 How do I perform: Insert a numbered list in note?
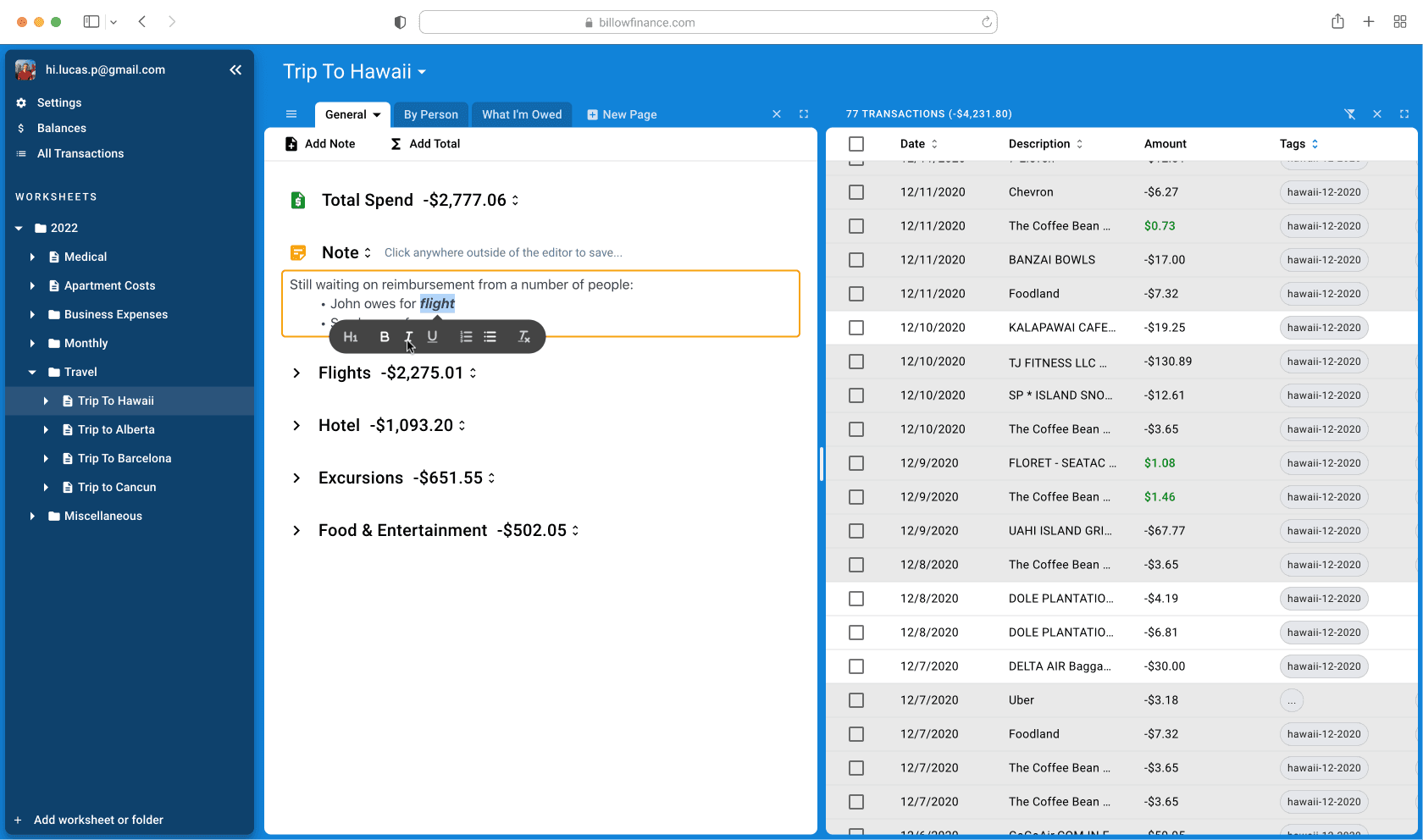(x=466, y=337)
